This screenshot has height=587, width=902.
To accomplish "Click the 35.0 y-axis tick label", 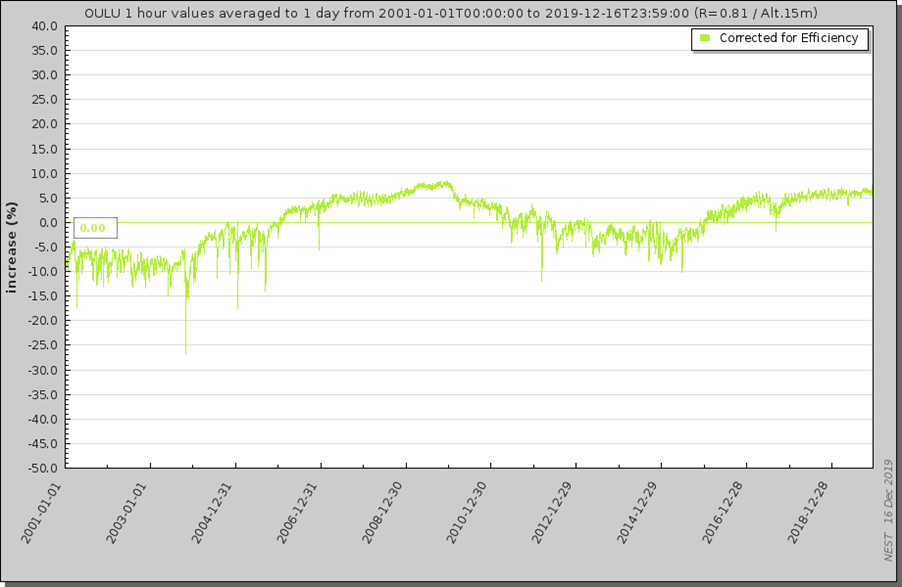I will click(x=44, y=51).
